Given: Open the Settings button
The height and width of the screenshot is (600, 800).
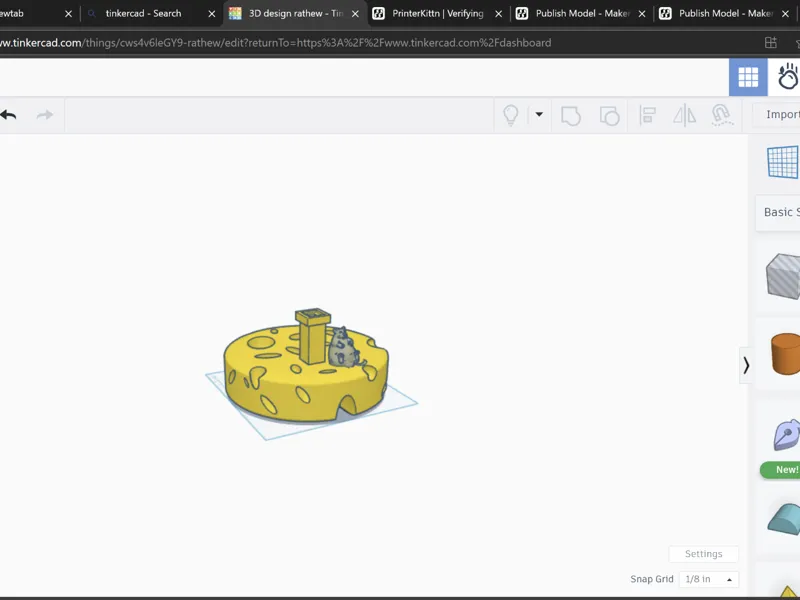Looking at the screenshot, I should (704, 554).
